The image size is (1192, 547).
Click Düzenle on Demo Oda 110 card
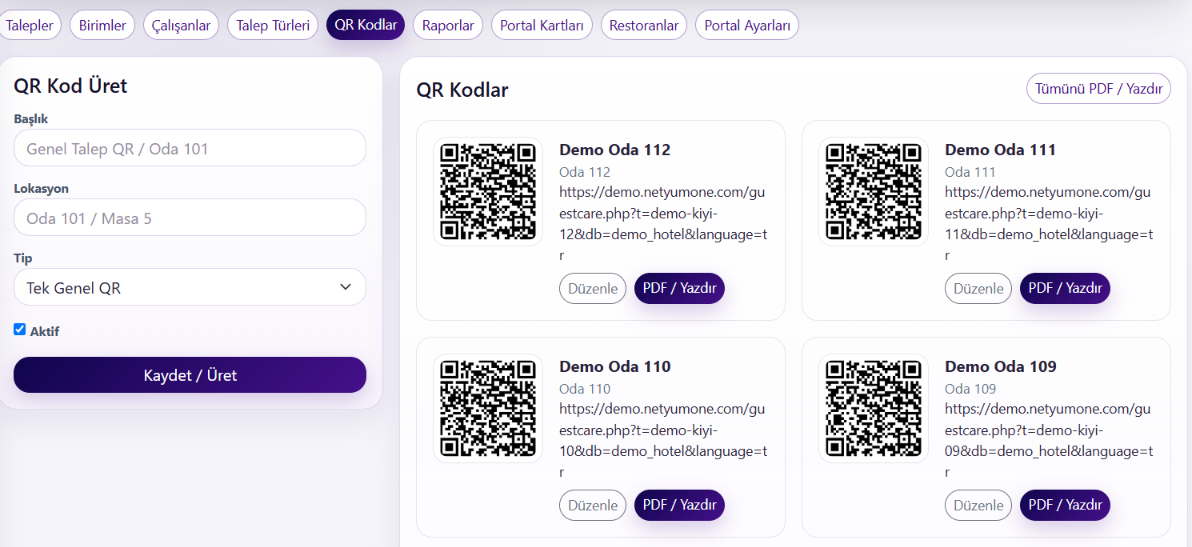point(593,505)
